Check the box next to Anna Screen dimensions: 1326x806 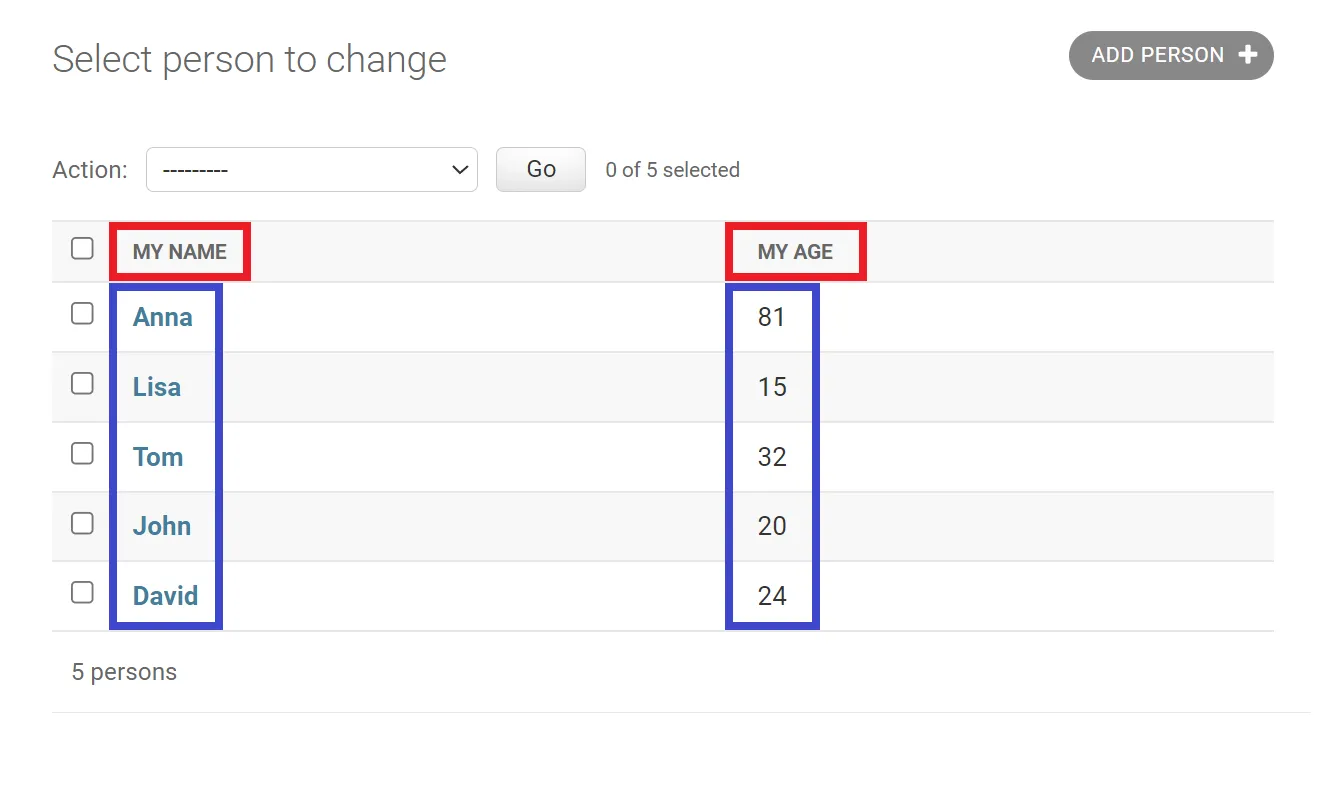pos(82,314)
